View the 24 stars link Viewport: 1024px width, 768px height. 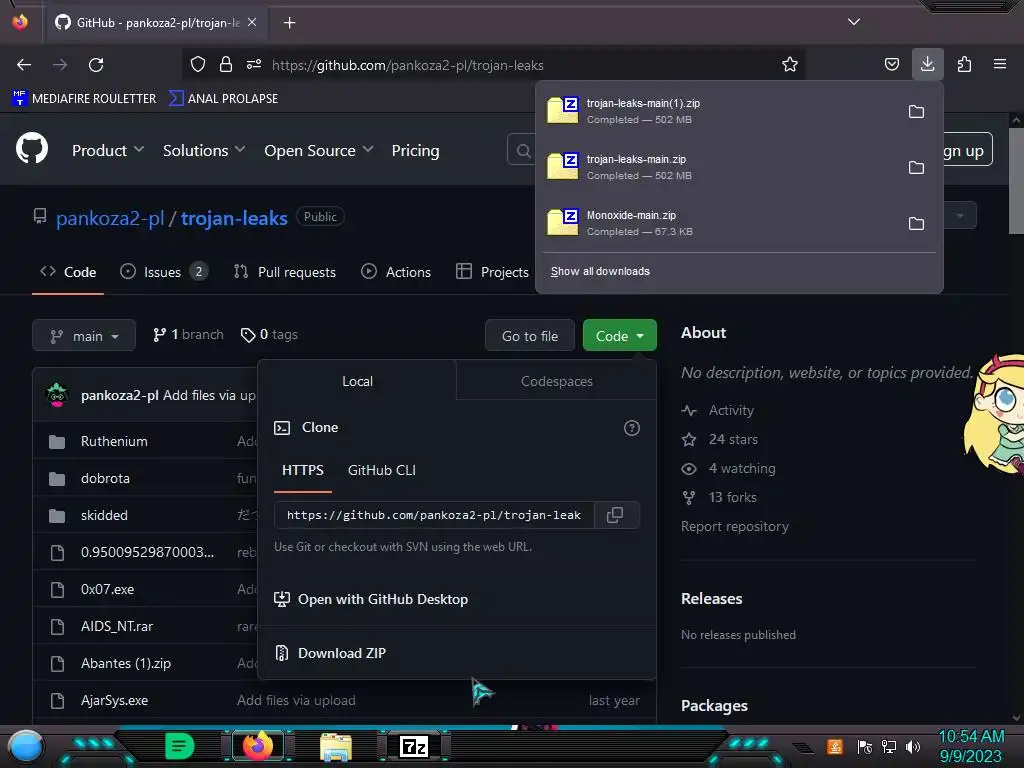coord(720,439)
